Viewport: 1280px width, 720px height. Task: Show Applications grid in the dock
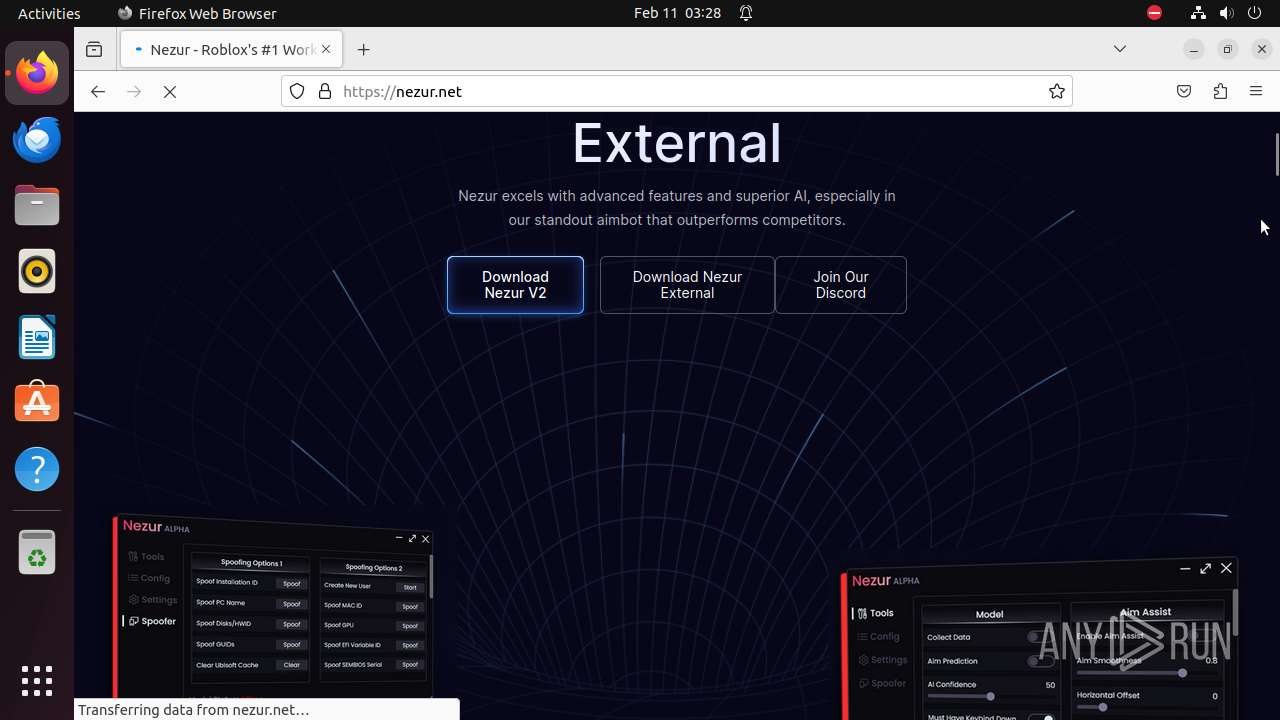click(x=37, y=681)
